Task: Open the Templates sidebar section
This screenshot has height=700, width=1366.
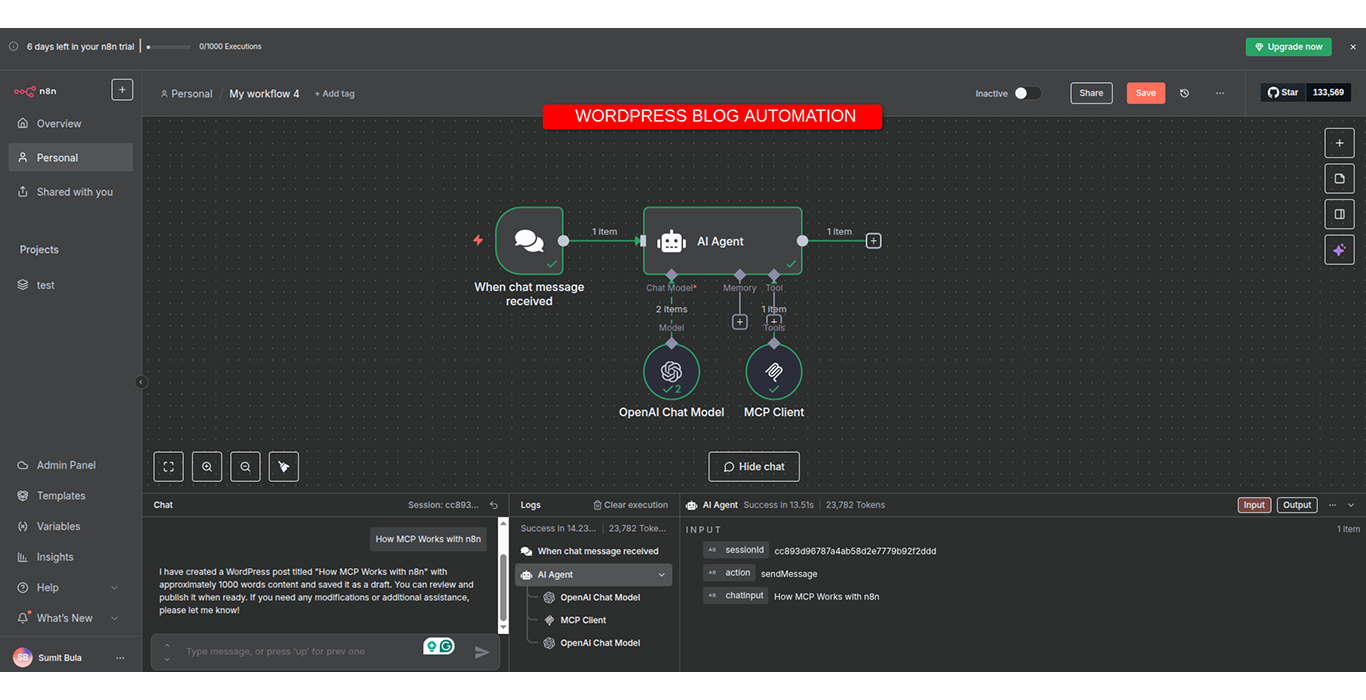Action: tap(64, 495)
